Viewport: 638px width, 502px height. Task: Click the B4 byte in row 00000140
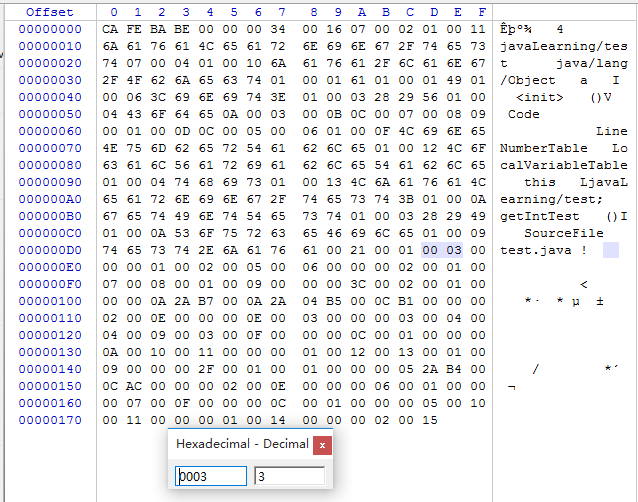[454, 369]
